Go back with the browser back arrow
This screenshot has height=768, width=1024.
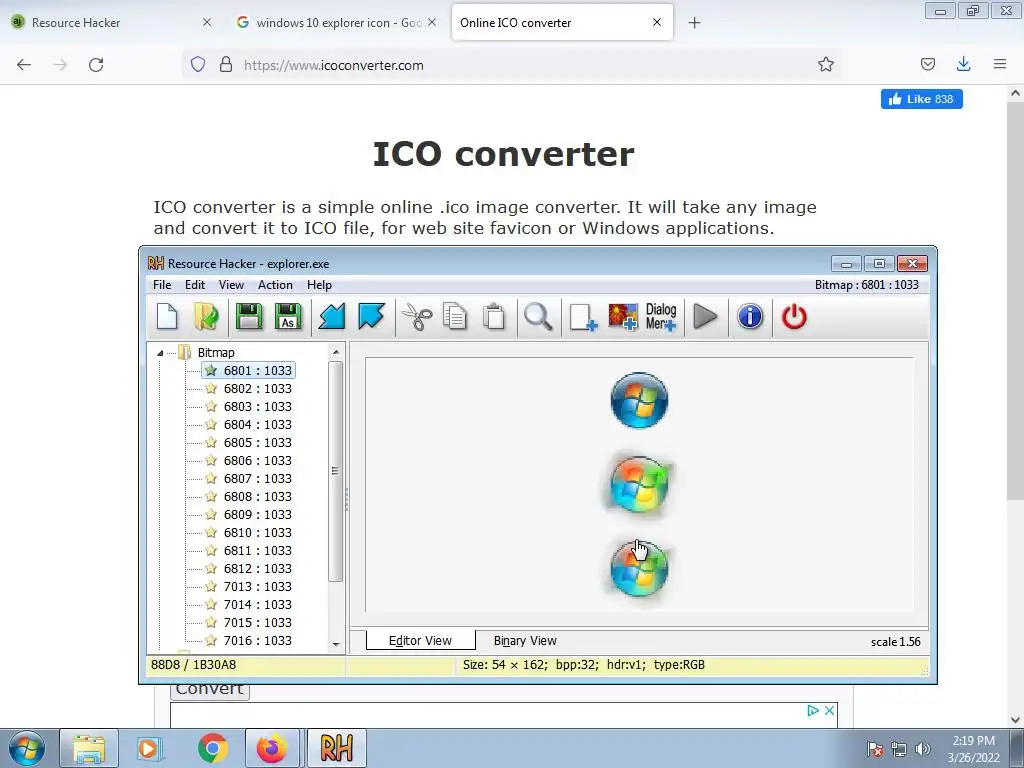click(x=24, y=65)
